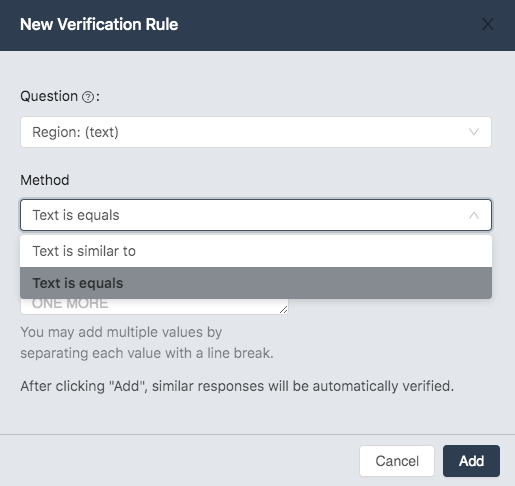Collapse the Method dropdown showing Text is equals
The image size is (515, 486).
(256, 215)
